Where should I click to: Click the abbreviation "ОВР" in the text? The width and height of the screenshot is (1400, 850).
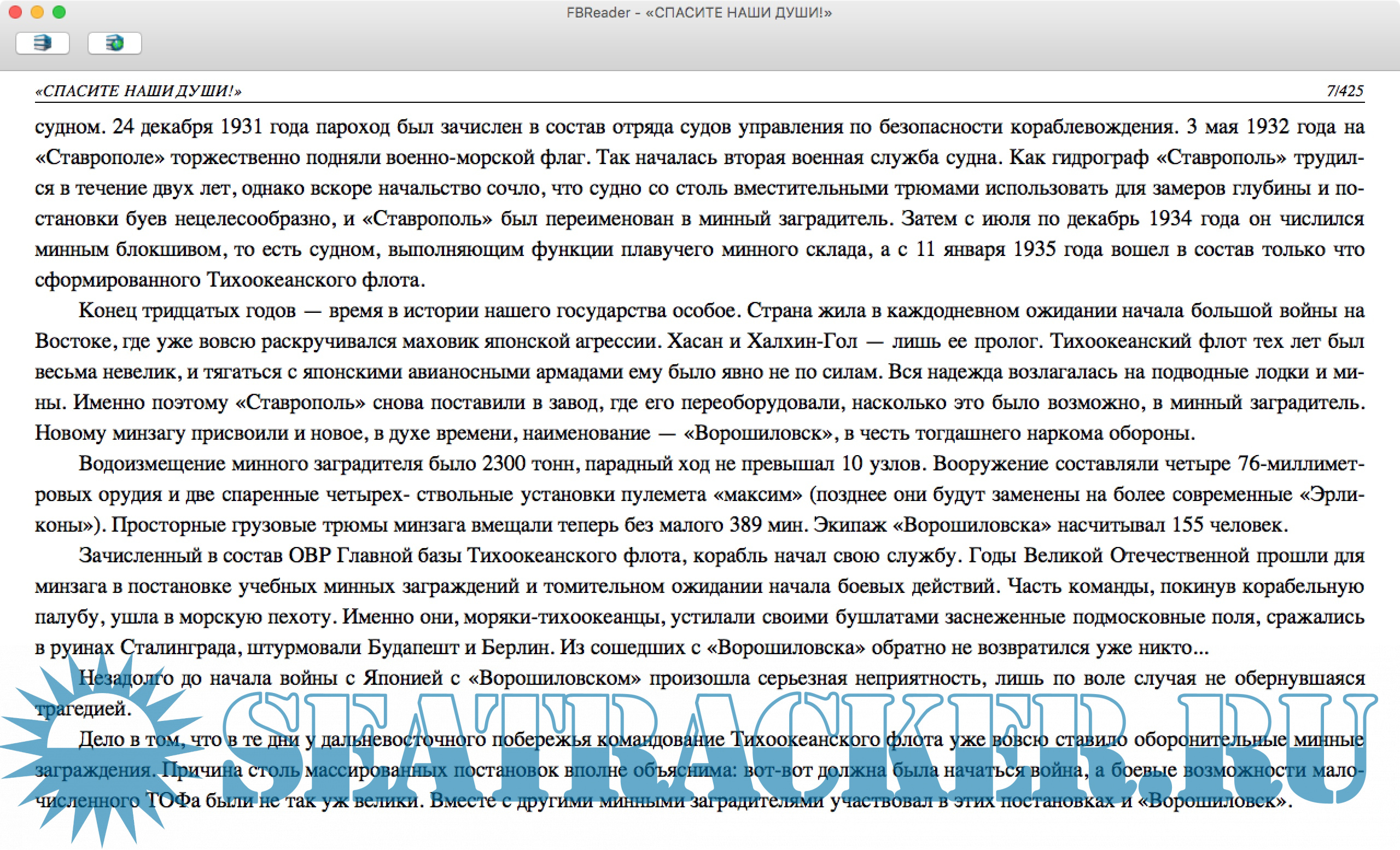[310, 556]
